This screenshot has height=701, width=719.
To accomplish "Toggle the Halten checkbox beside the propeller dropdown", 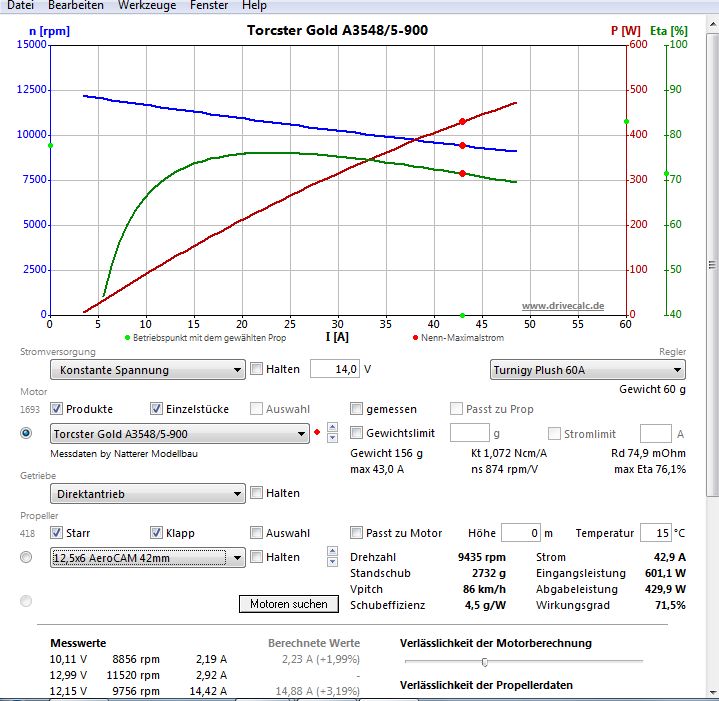I will tap(257, 557).
